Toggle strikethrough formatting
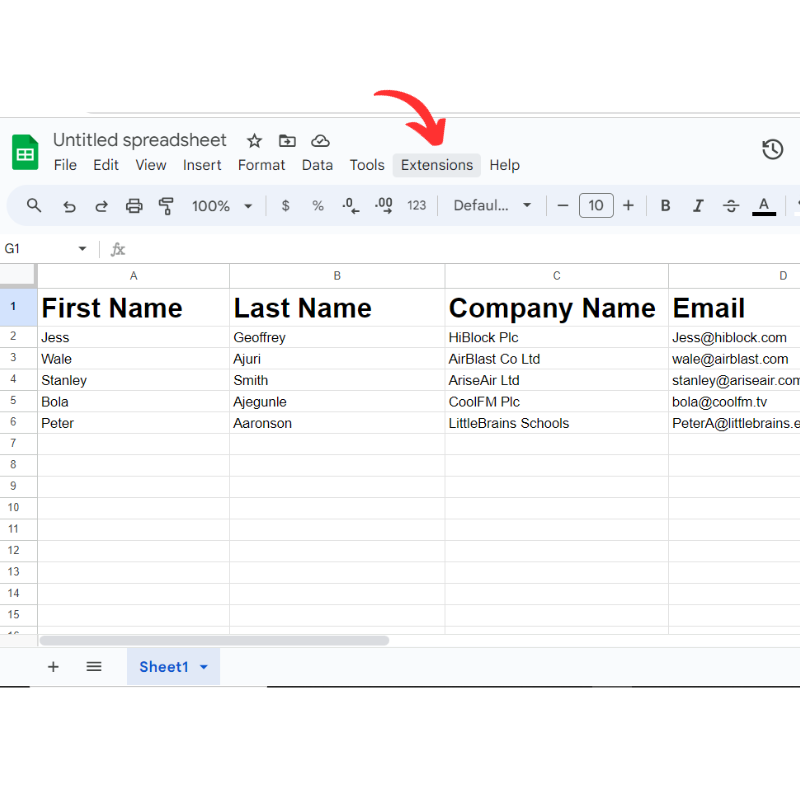The image size is (800, 800). click(731, 206)
